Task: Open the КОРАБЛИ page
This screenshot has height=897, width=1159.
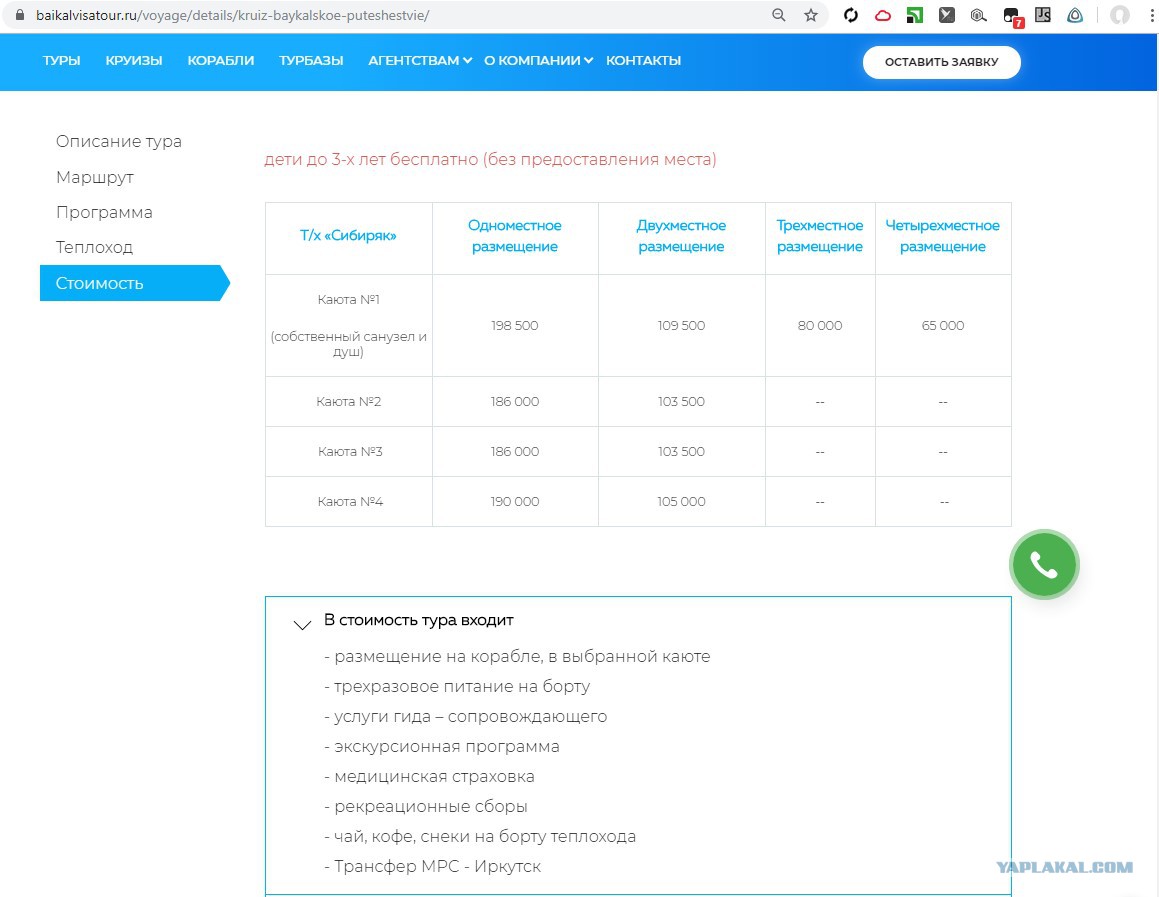Action: click(x=220, y=61)
